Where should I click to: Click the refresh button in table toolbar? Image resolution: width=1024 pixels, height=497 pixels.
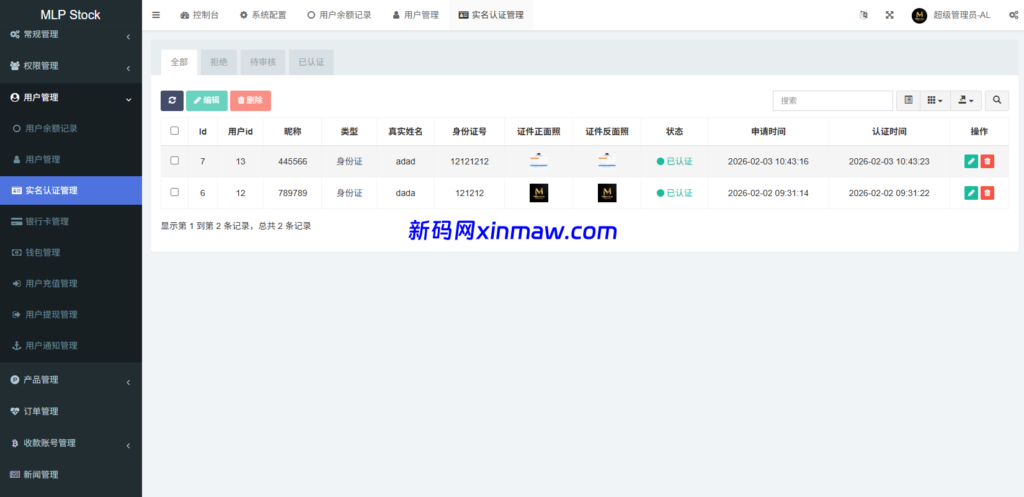point(172,101)
